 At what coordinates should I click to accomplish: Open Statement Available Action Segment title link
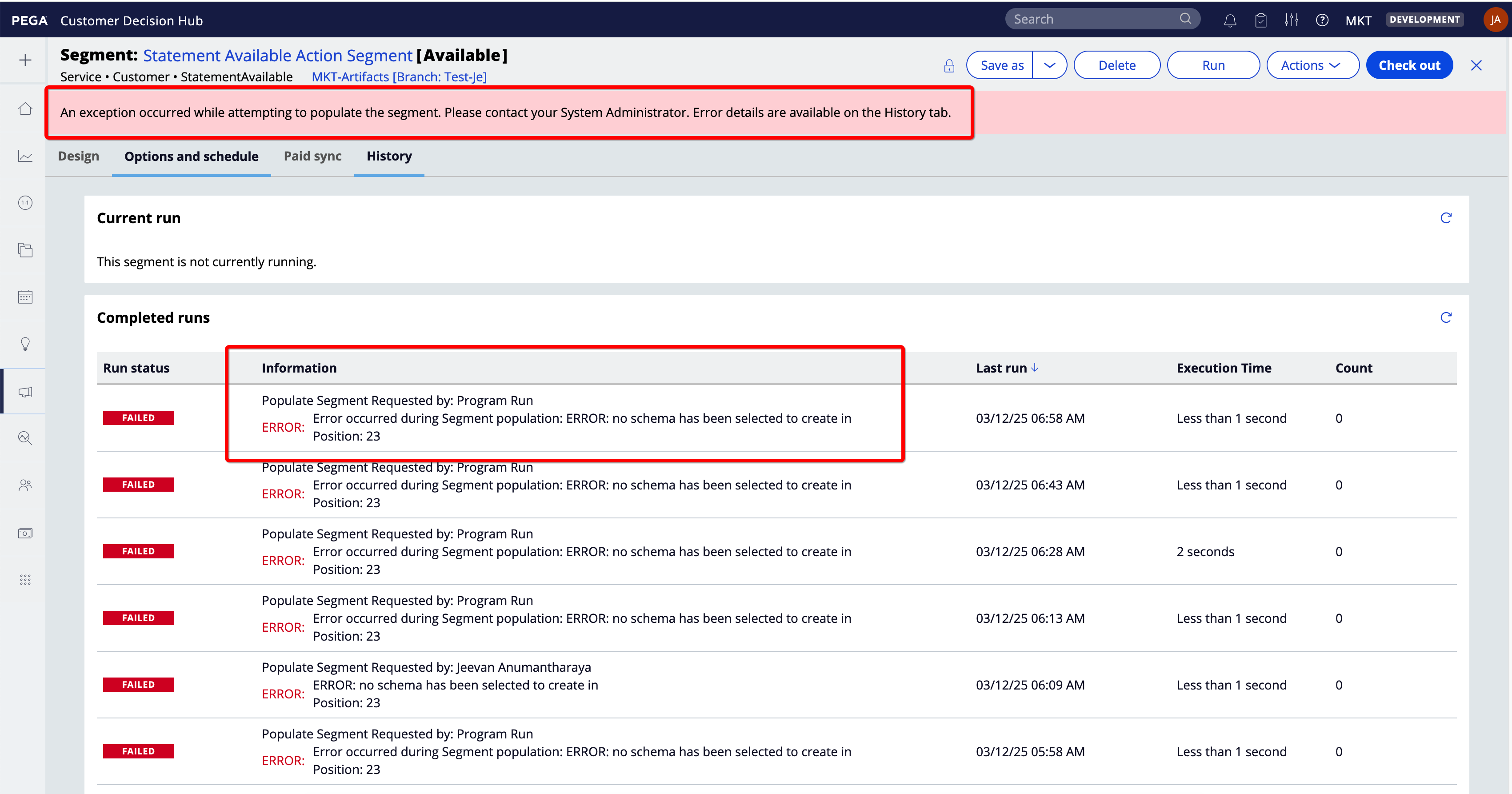click(x=278, y=55)
